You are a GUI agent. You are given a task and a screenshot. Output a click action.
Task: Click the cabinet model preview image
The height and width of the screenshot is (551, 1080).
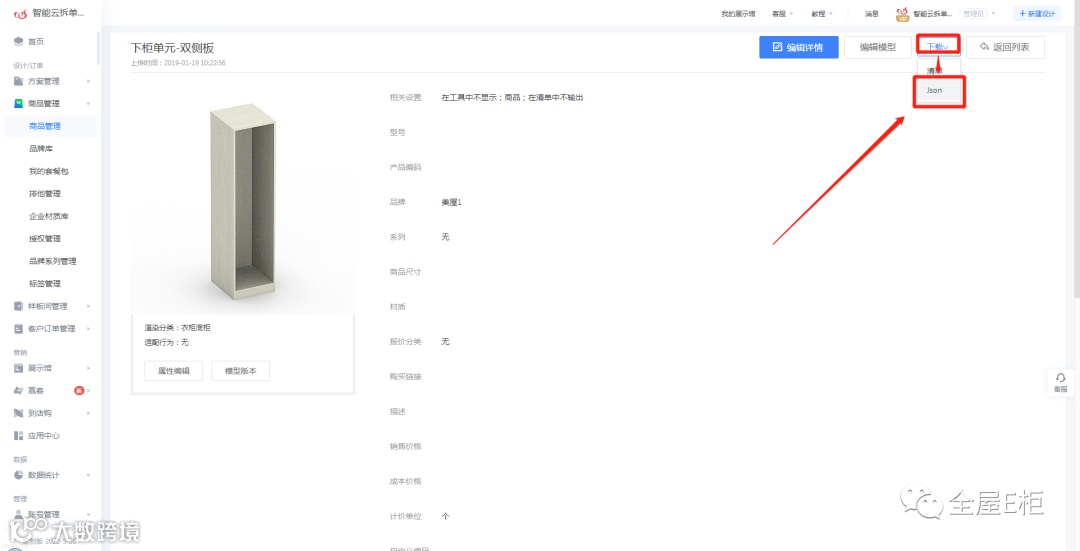[x=242, y=204]
